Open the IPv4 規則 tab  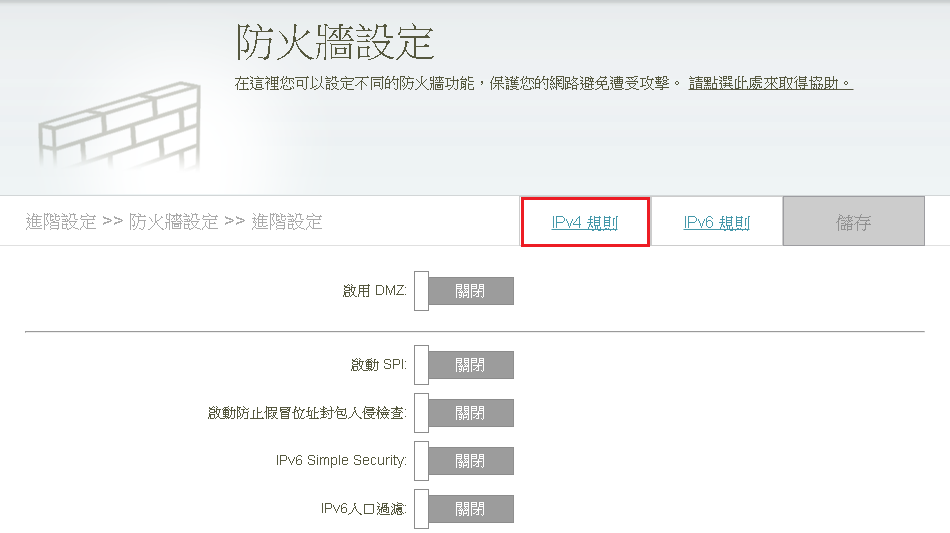(x=585, y=223)
